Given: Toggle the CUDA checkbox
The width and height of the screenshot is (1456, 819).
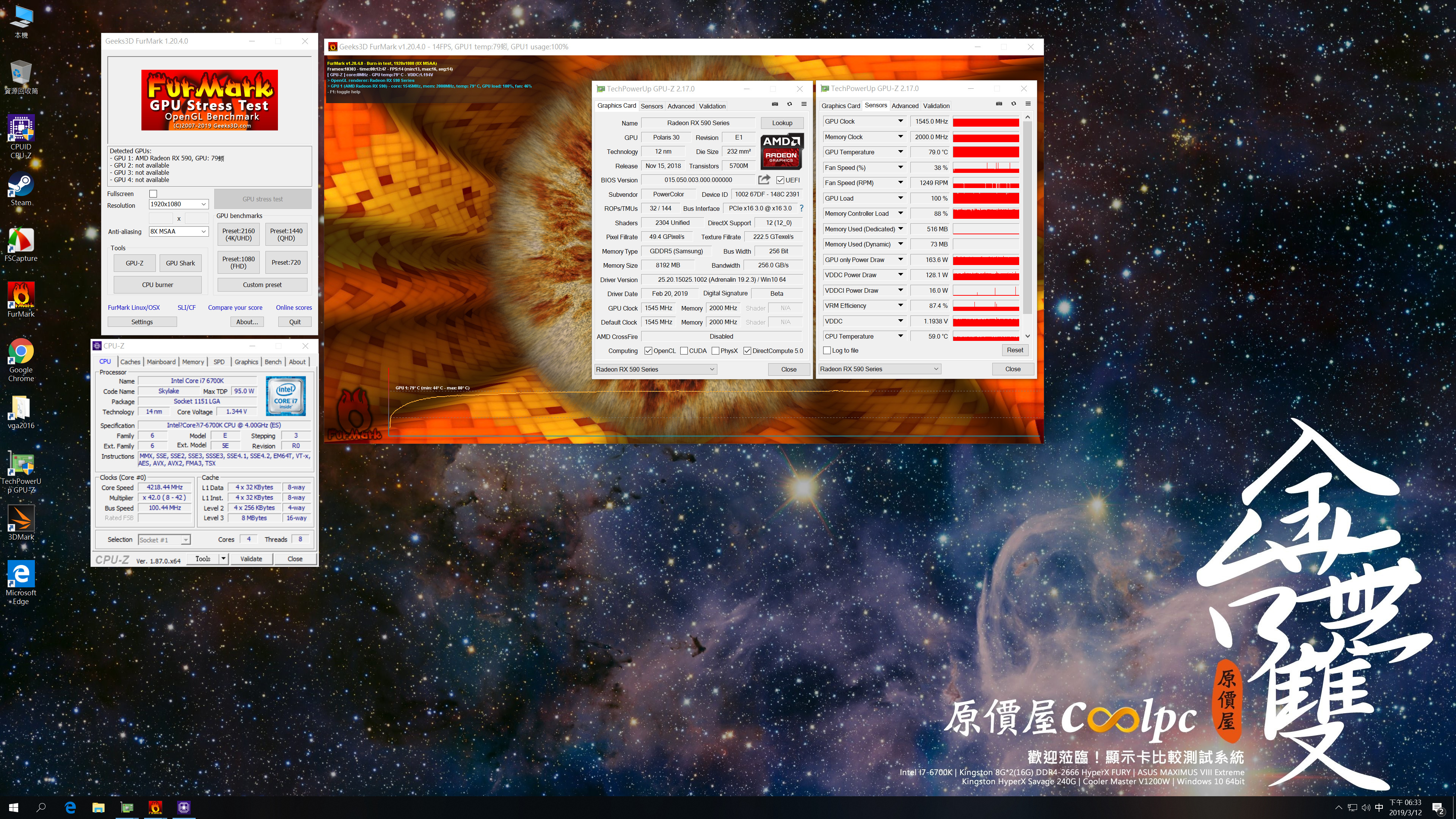Looking at the screenshot, I should pyautogui.click(x=684, y=351).
